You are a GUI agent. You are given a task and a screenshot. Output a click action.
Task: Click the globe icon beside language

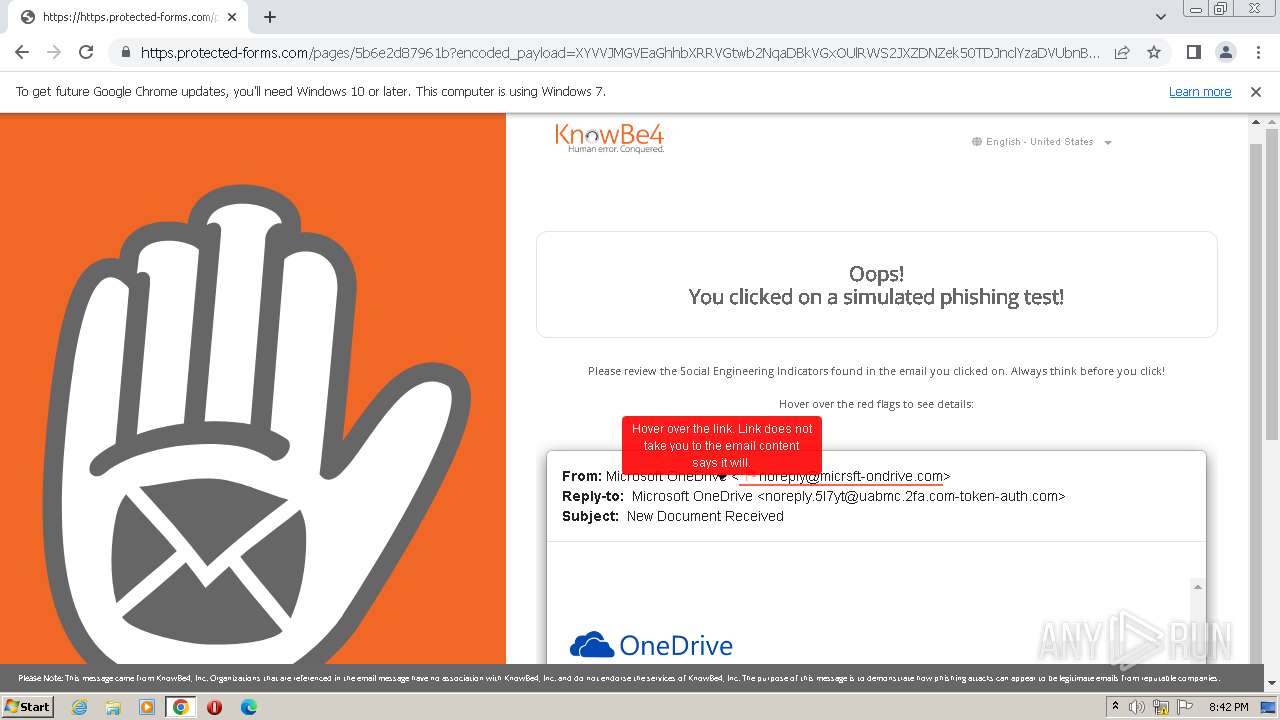tap(977, 142)
